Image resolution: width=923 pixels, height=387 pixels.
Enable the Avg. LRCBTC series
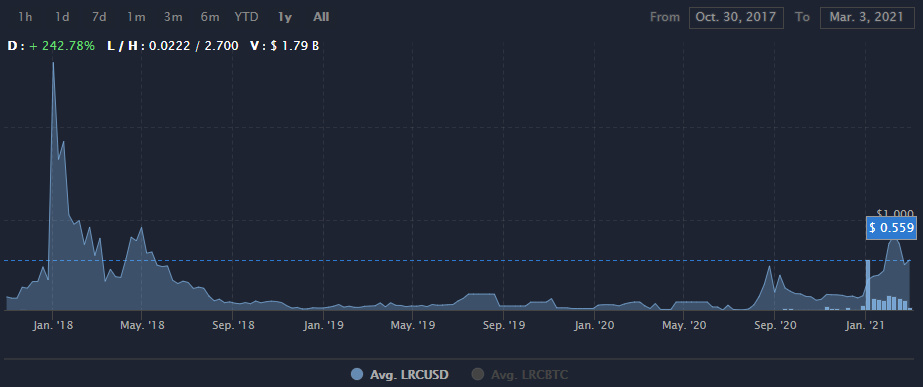(x=530, y=374)
